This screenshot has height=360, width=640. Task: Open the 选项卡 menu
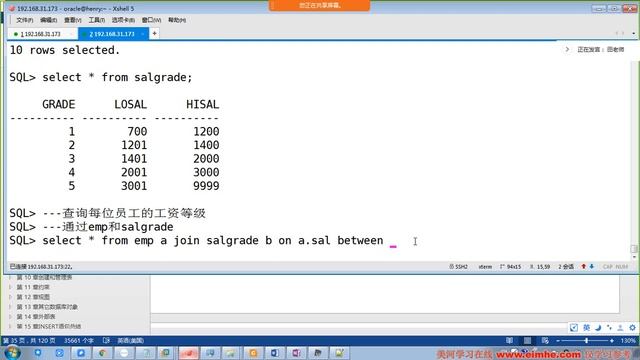[123, 20]
